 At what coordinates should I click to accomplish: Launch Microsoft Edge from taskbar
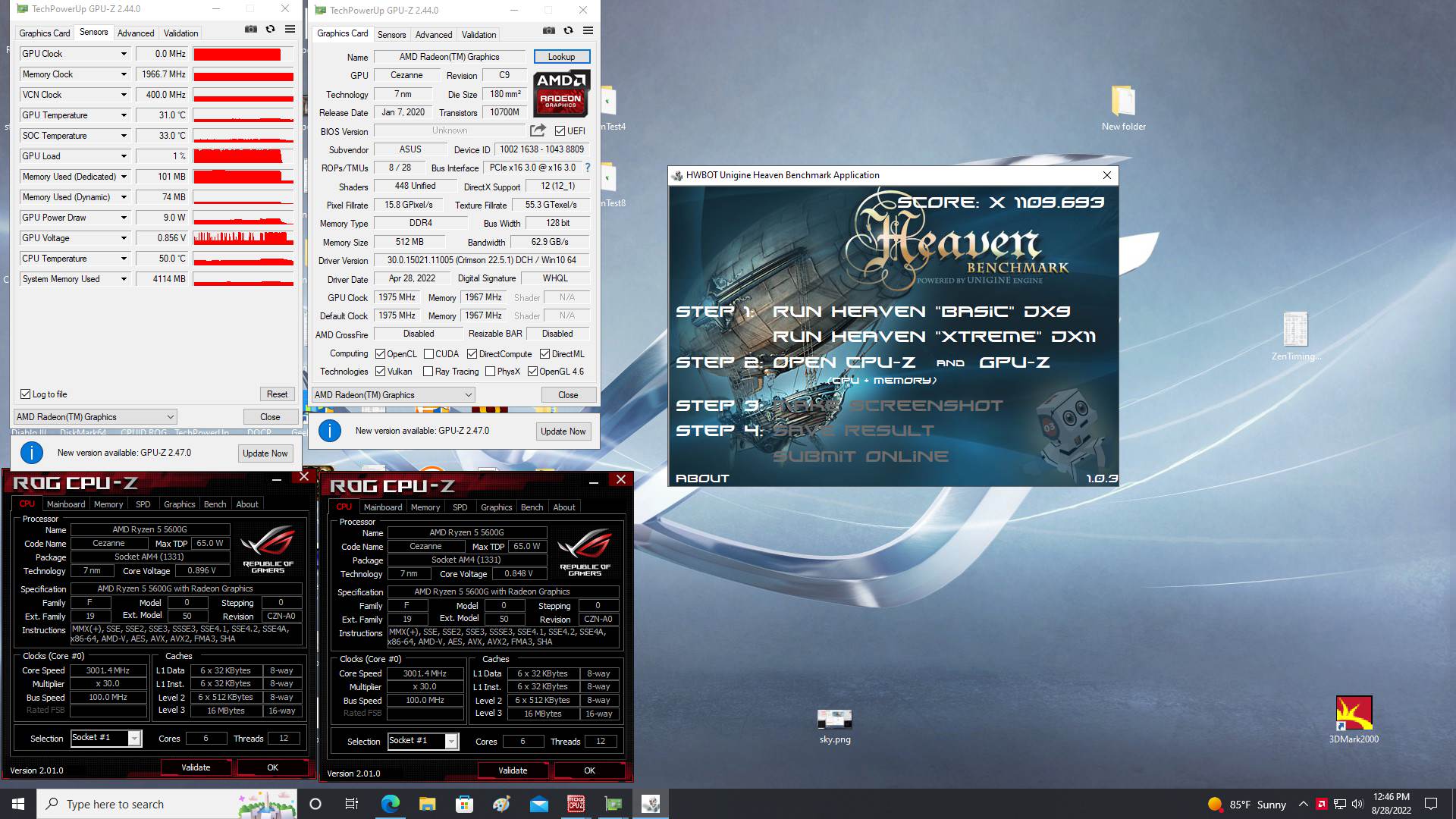click(x=390, y=804)
